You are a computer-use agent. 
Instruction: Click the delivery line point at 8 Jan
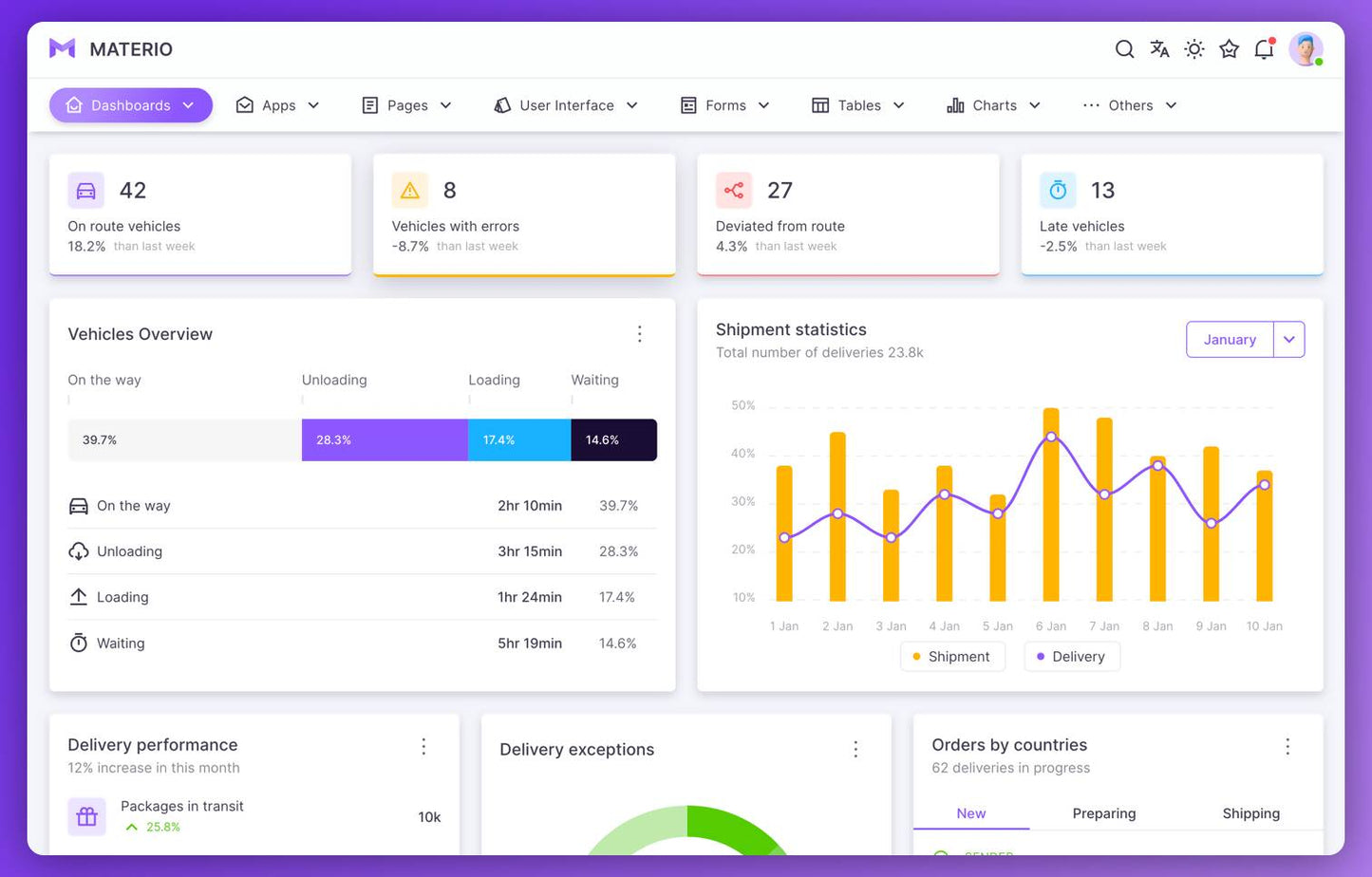coord(1157,465)
